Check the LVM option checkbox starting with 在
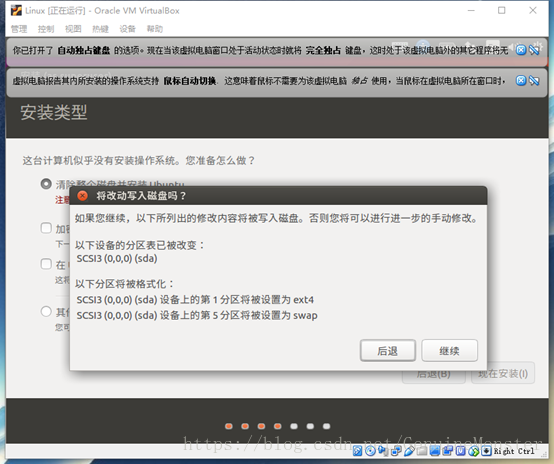This screenshot has height=464, width=554. point(46,264)
